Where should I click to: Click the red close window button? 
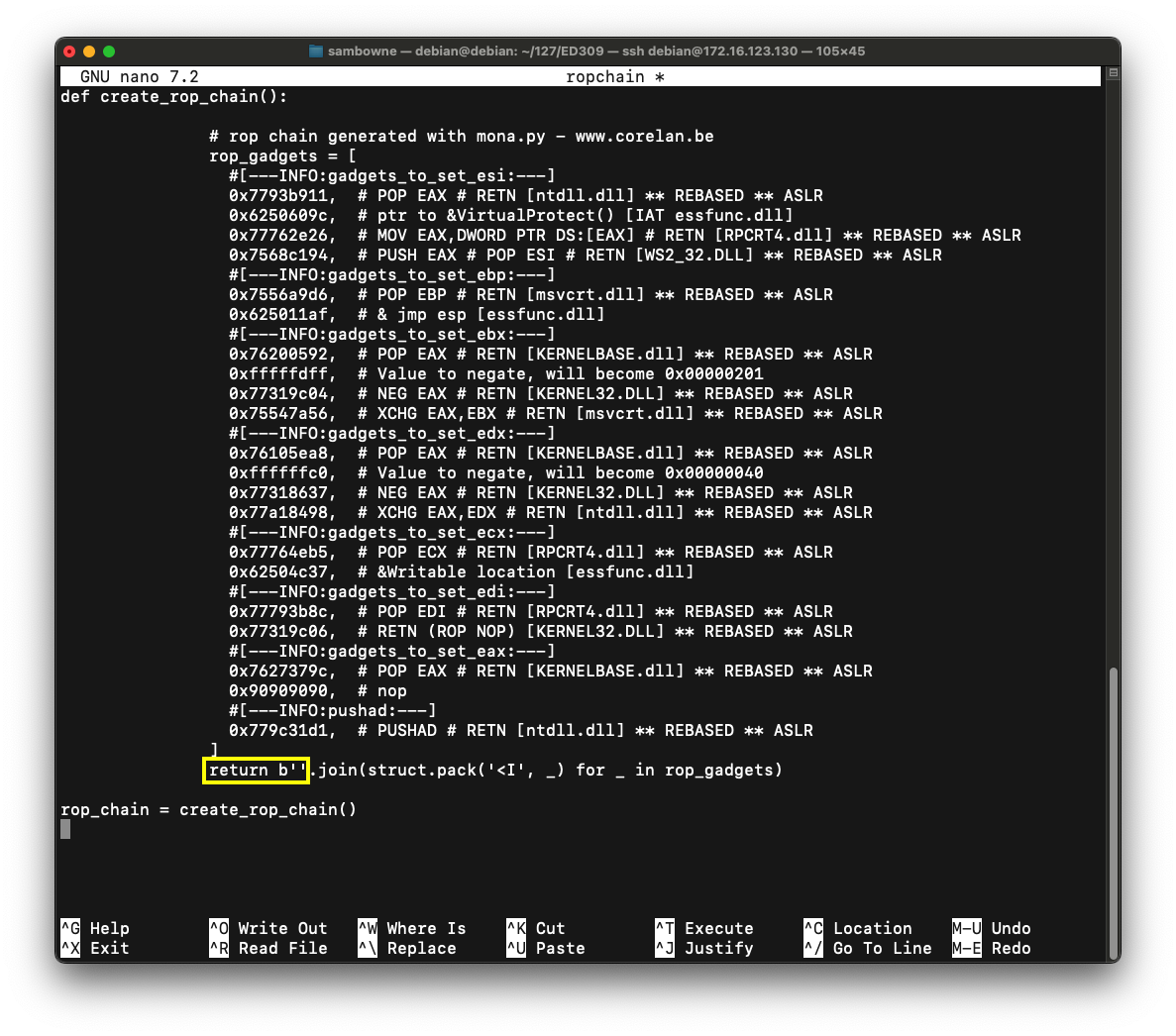coord(69,52)
